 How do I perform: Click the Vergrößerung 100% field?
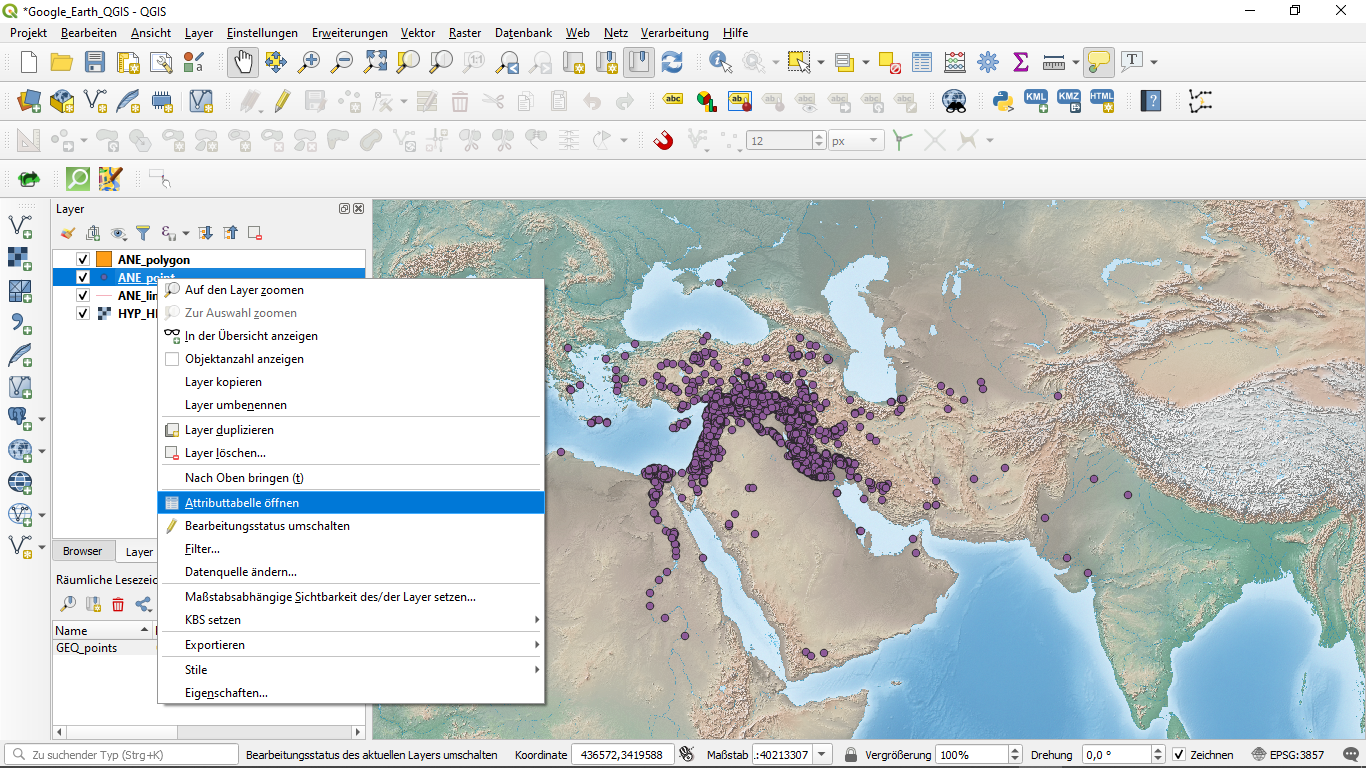coord(971,755)
